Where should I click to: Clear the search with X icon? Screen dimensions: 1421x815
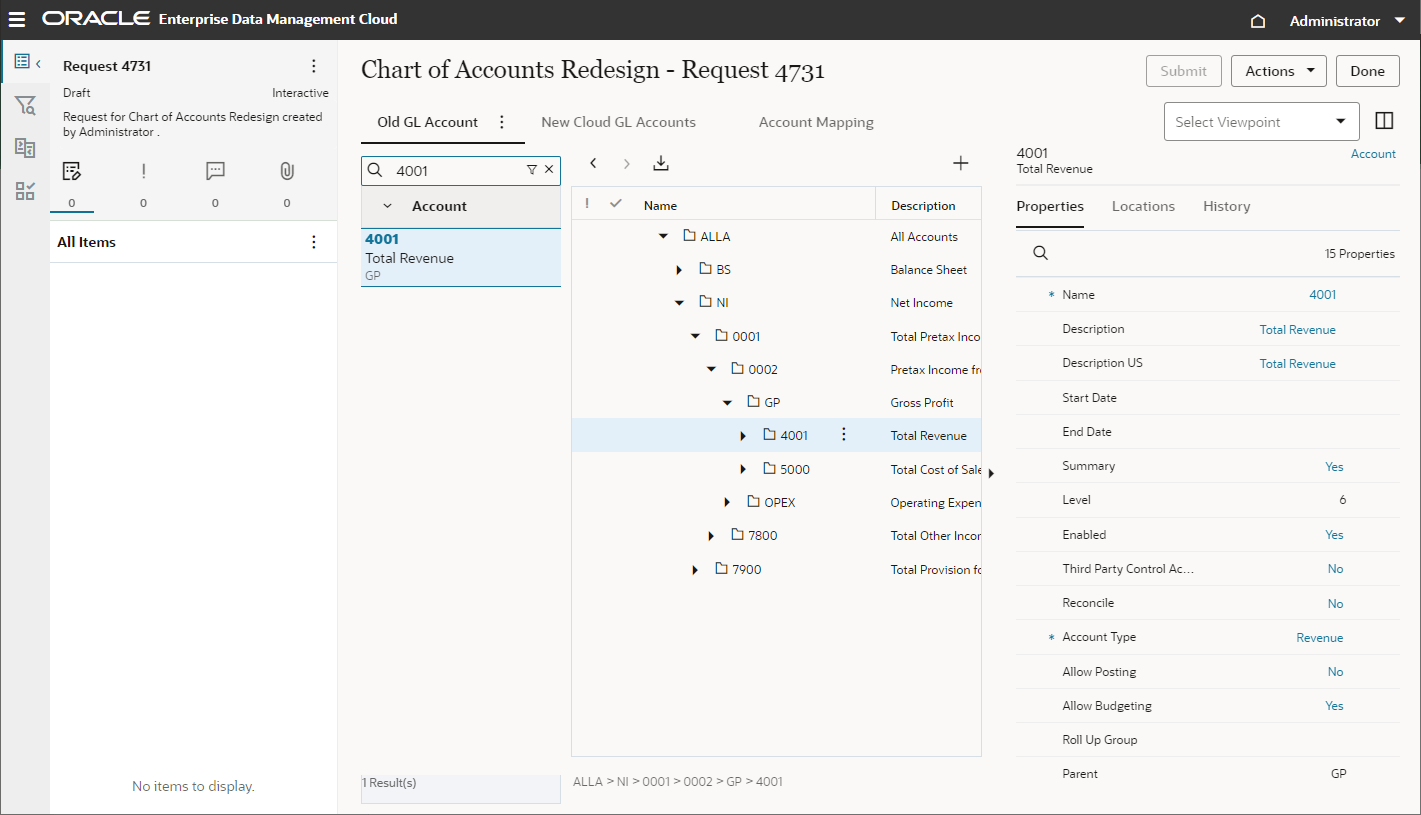click(x=549, y=170)
